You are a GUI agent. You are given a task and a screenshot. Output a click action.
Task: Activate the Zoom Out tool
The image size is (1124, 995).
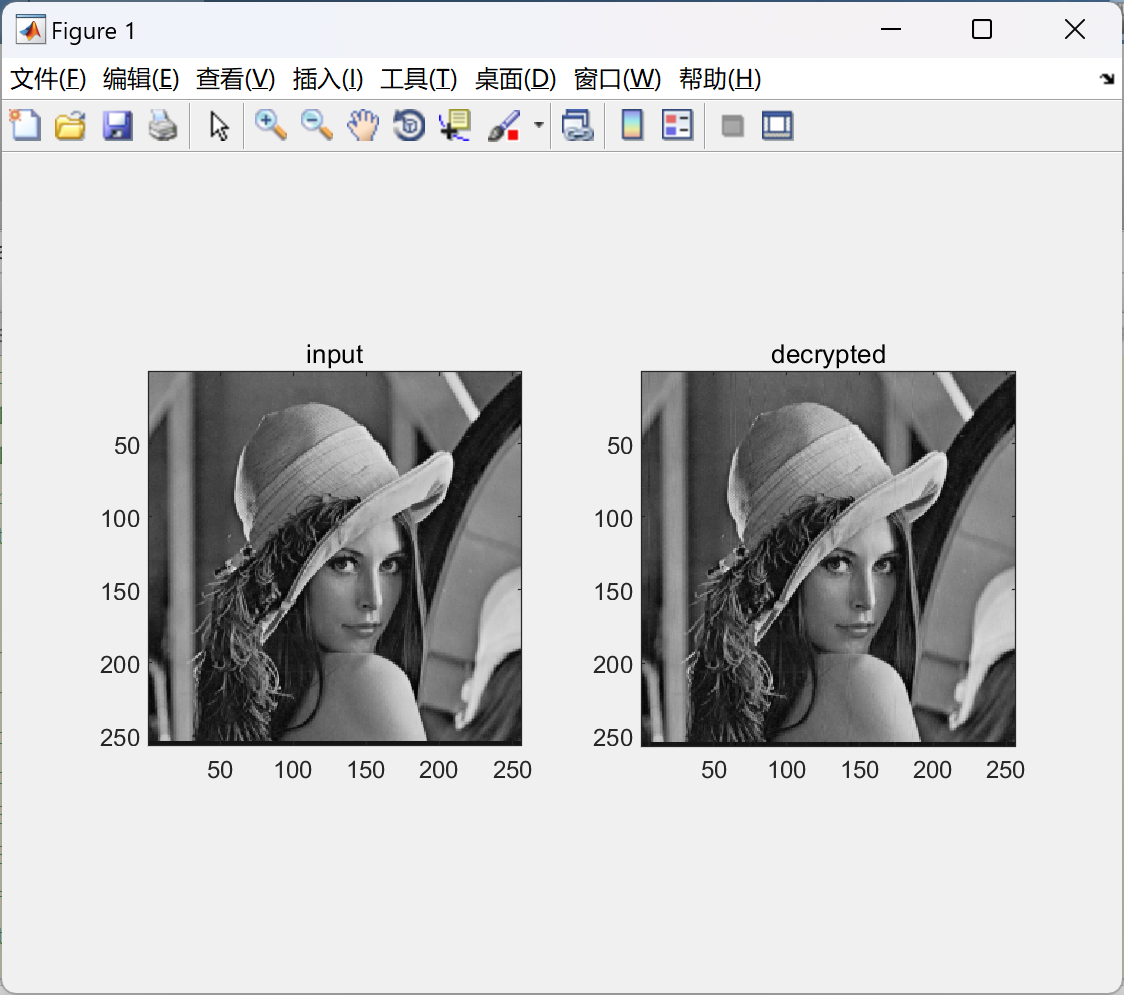pyautogui.click(x=317, y=125)
